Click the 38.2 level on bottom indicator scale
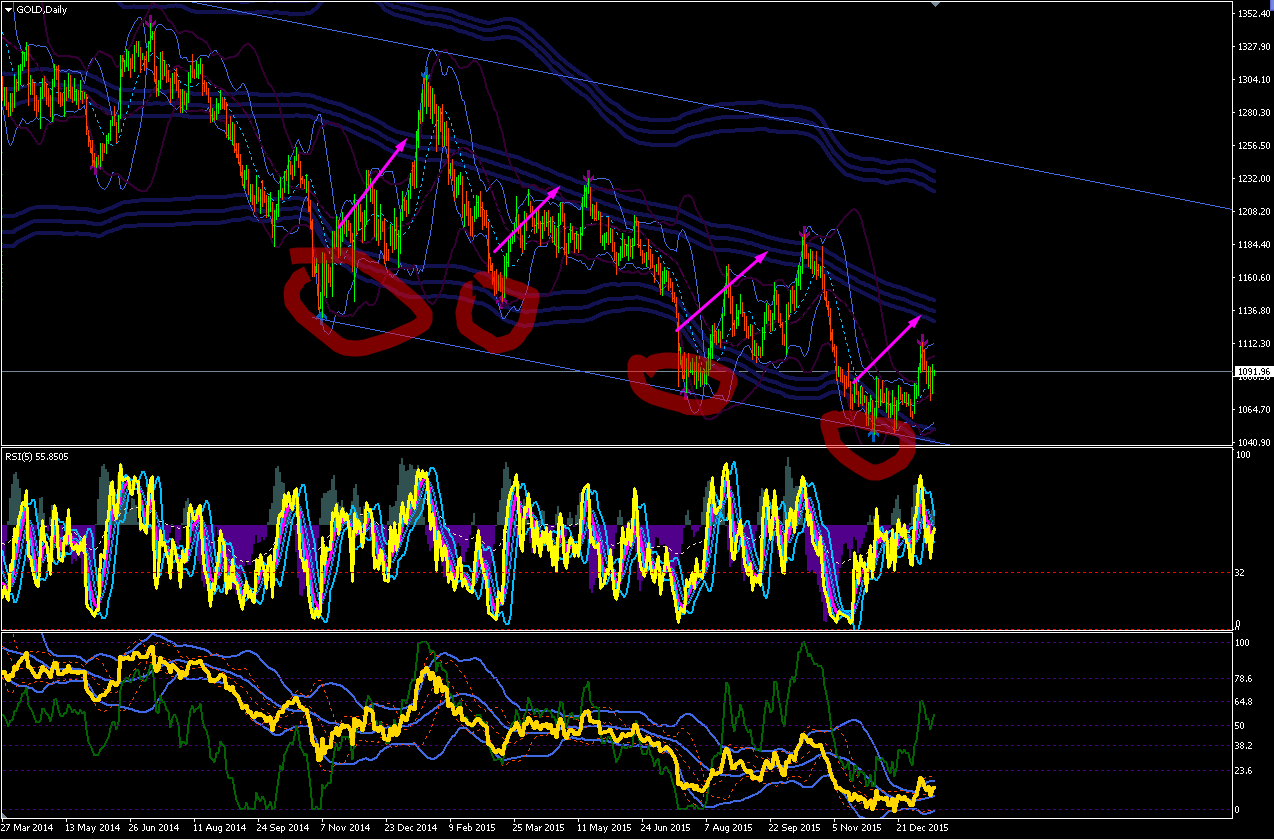 point(1246,746)
